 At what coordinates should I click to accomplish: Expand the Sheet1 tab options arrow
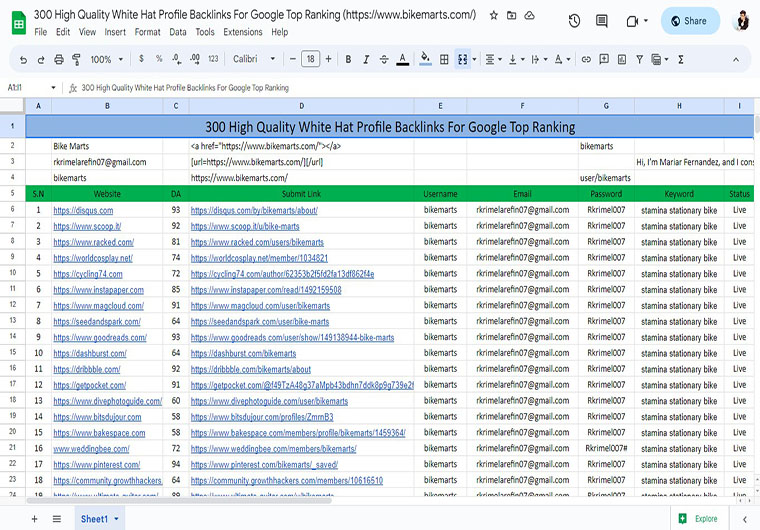(x=116, y=519)
